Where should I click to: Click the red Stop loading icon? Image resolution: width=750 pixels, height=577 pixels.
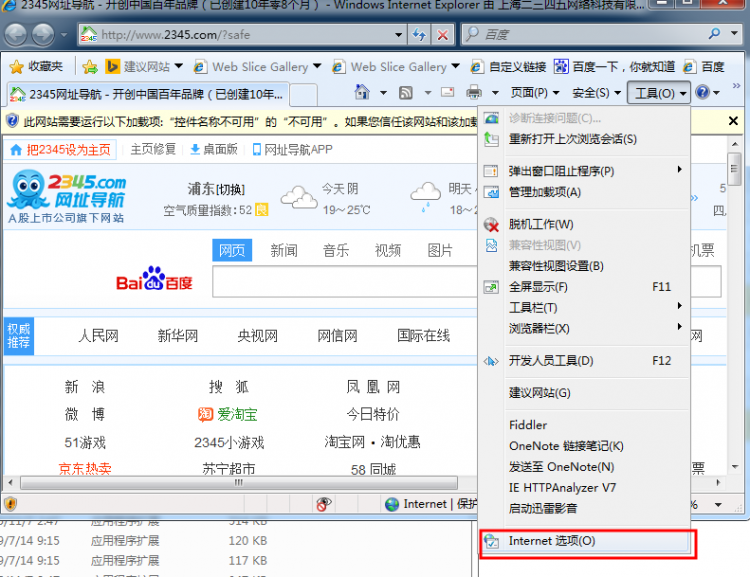(443, 34)
